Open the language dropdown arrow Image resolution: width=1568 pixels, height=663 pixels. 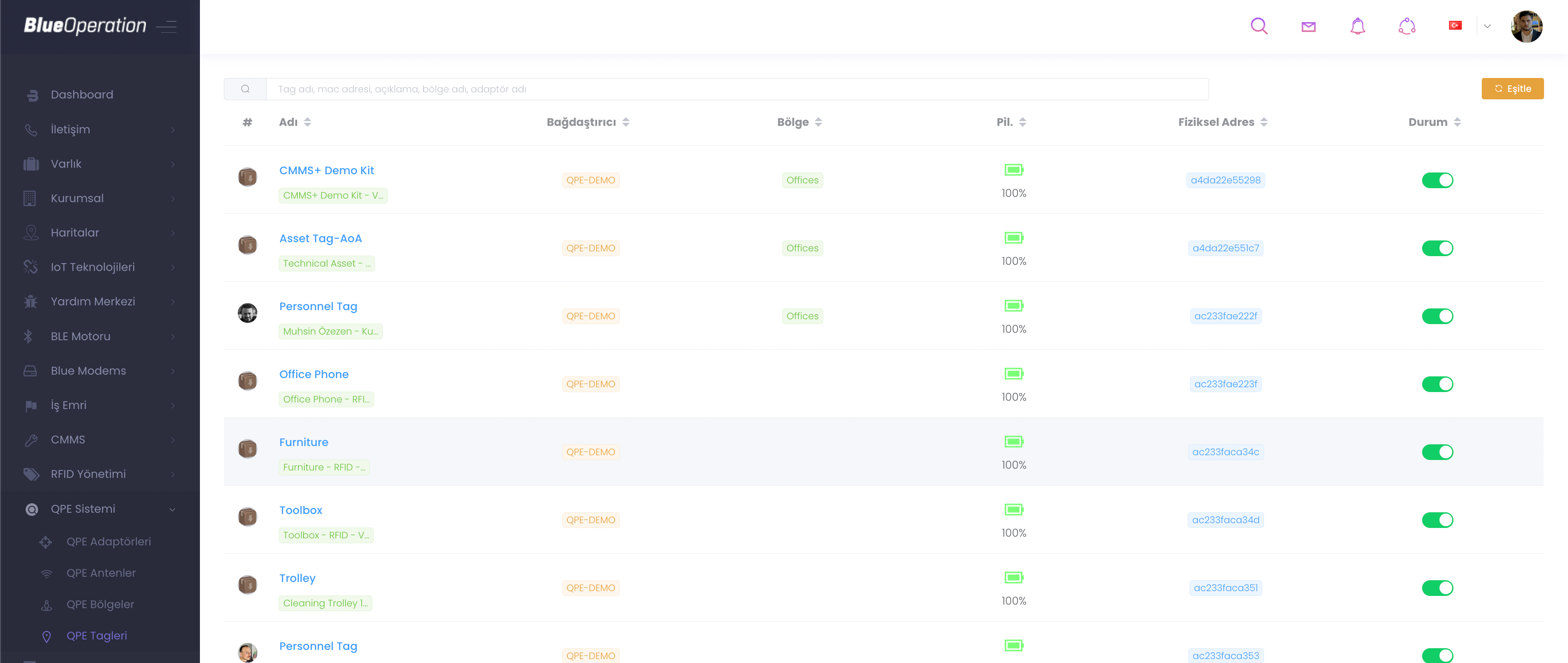click(1487, 26)
